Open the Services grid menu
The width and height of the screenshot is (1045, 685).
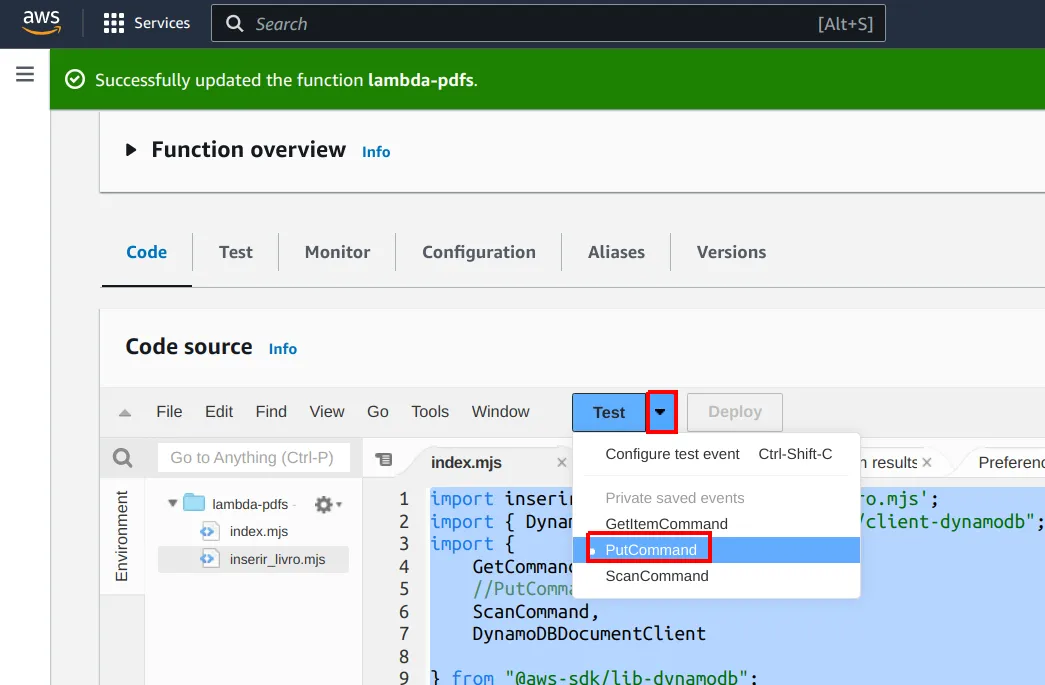coord(147,23)
